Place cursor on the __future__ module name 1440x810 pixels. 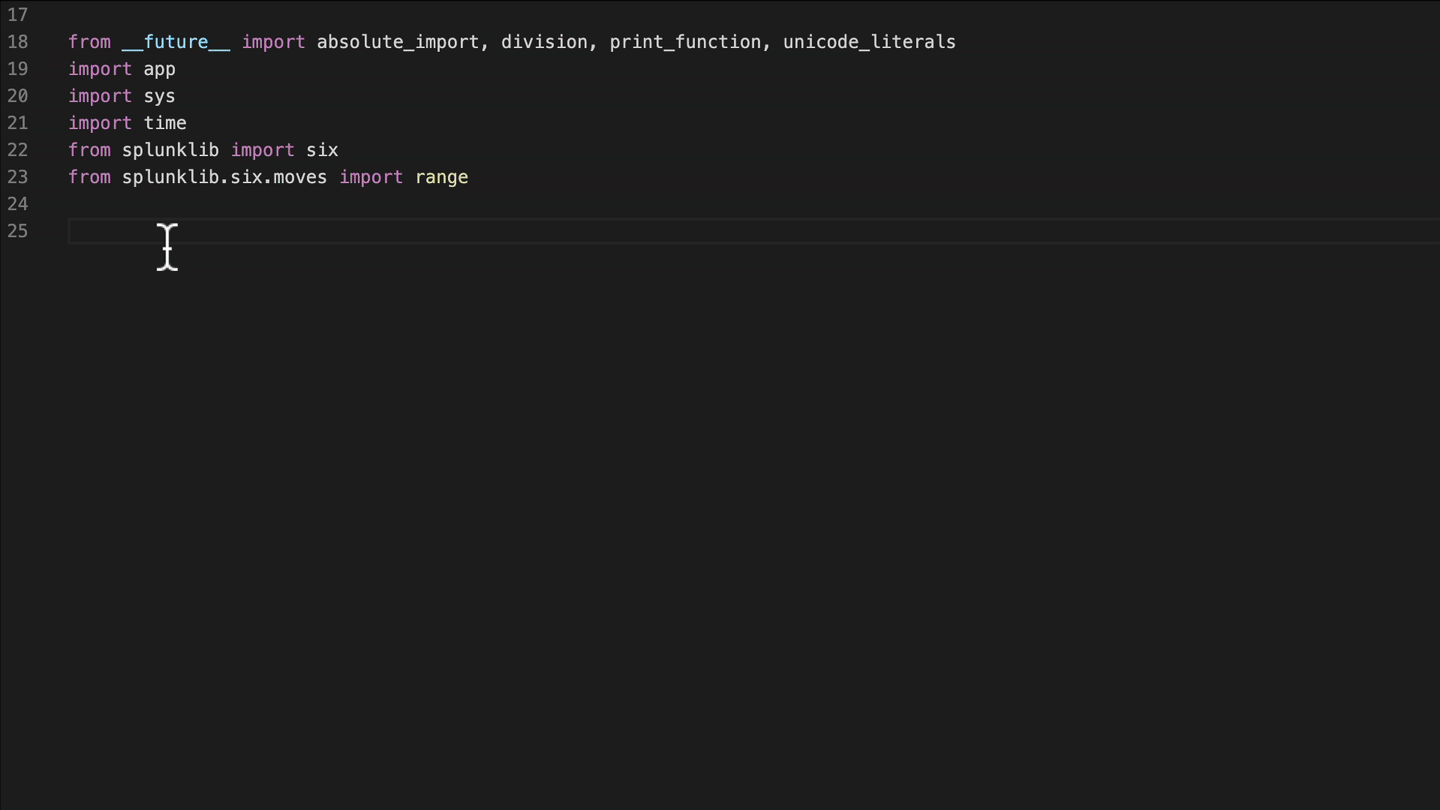176,42
